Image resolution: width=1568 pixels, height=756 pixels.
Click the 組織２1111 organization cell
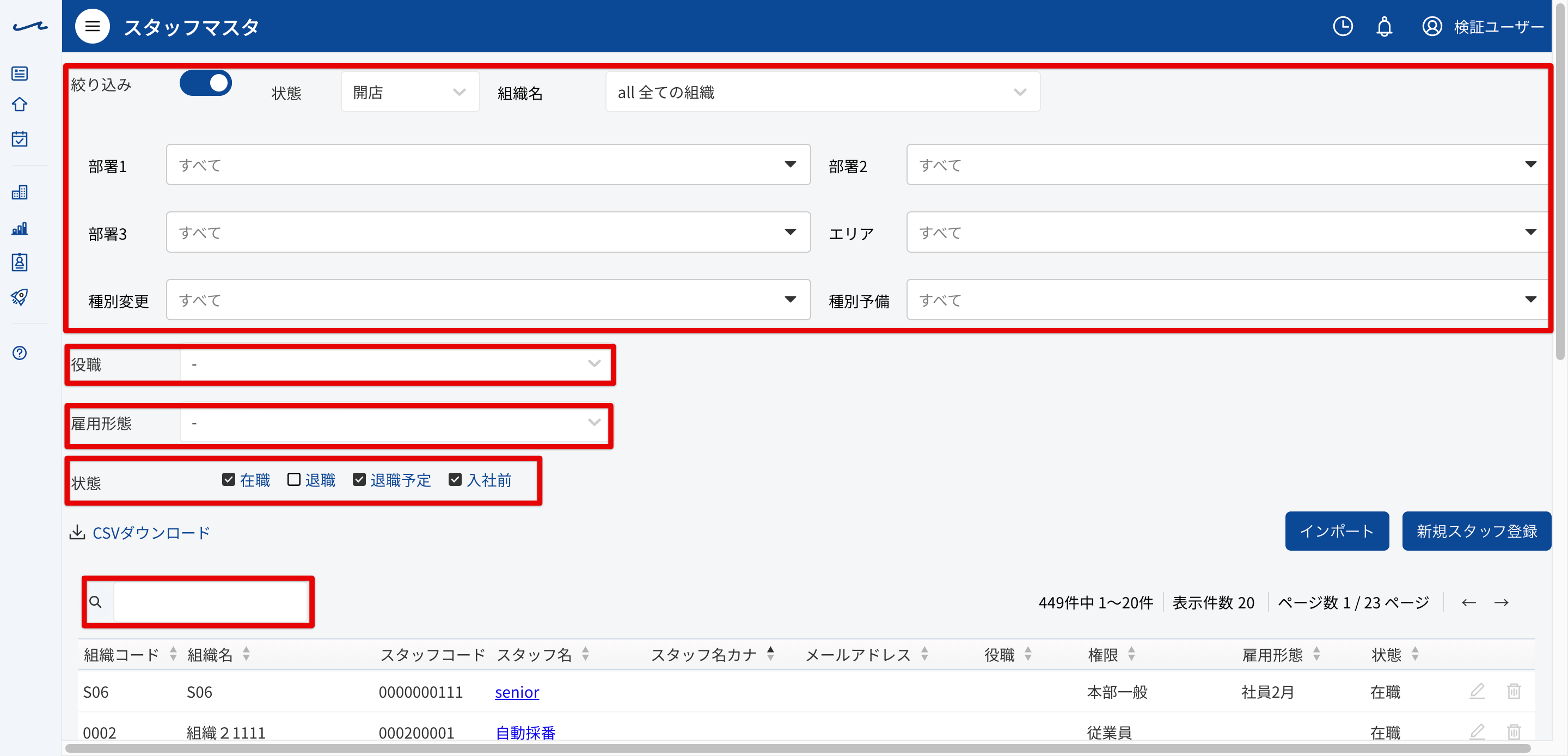226,732
